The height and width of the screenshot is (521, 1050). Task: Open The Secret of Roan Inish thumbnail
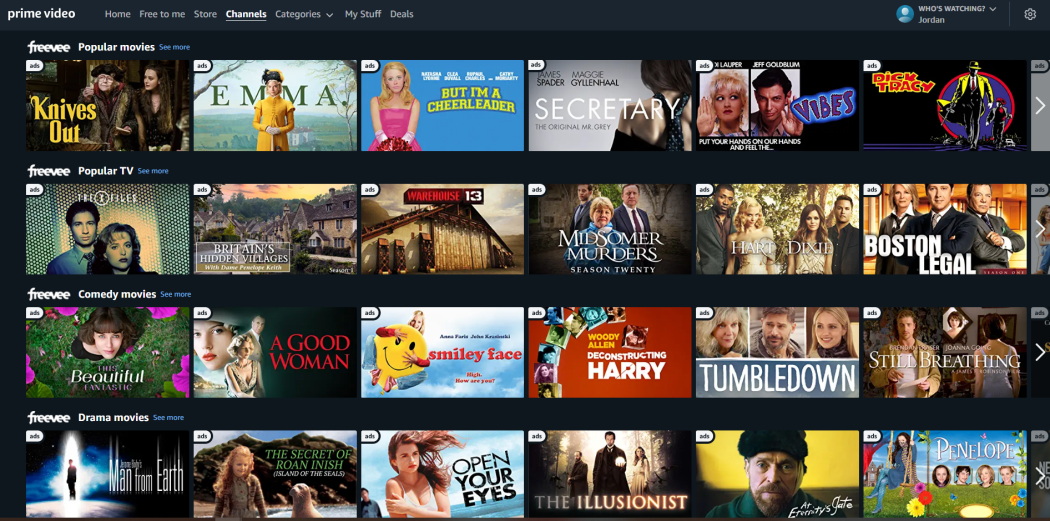[x=275, y=474]
